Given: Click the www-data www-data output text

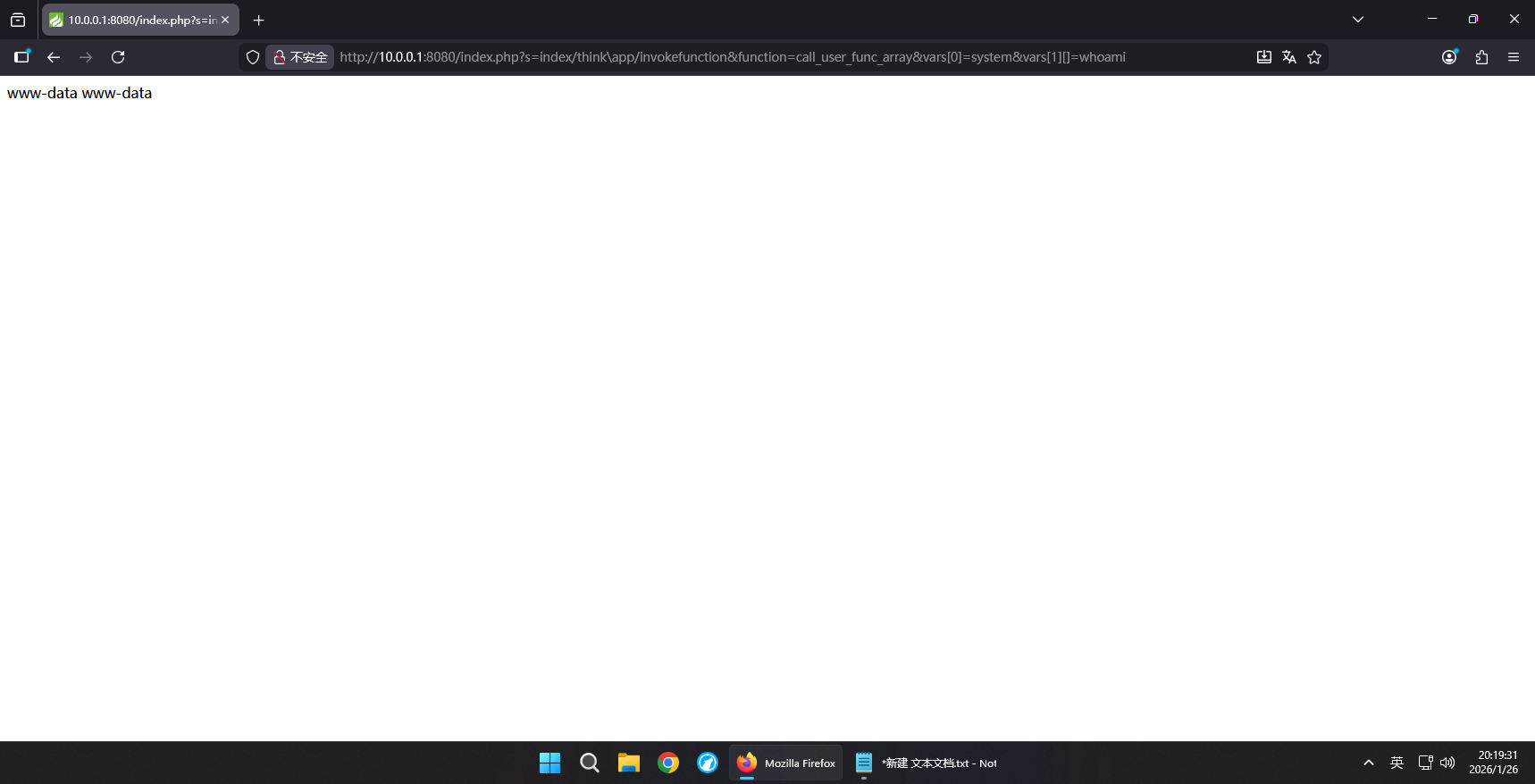Looking at the screenshot, I should (x=80, y=93).
